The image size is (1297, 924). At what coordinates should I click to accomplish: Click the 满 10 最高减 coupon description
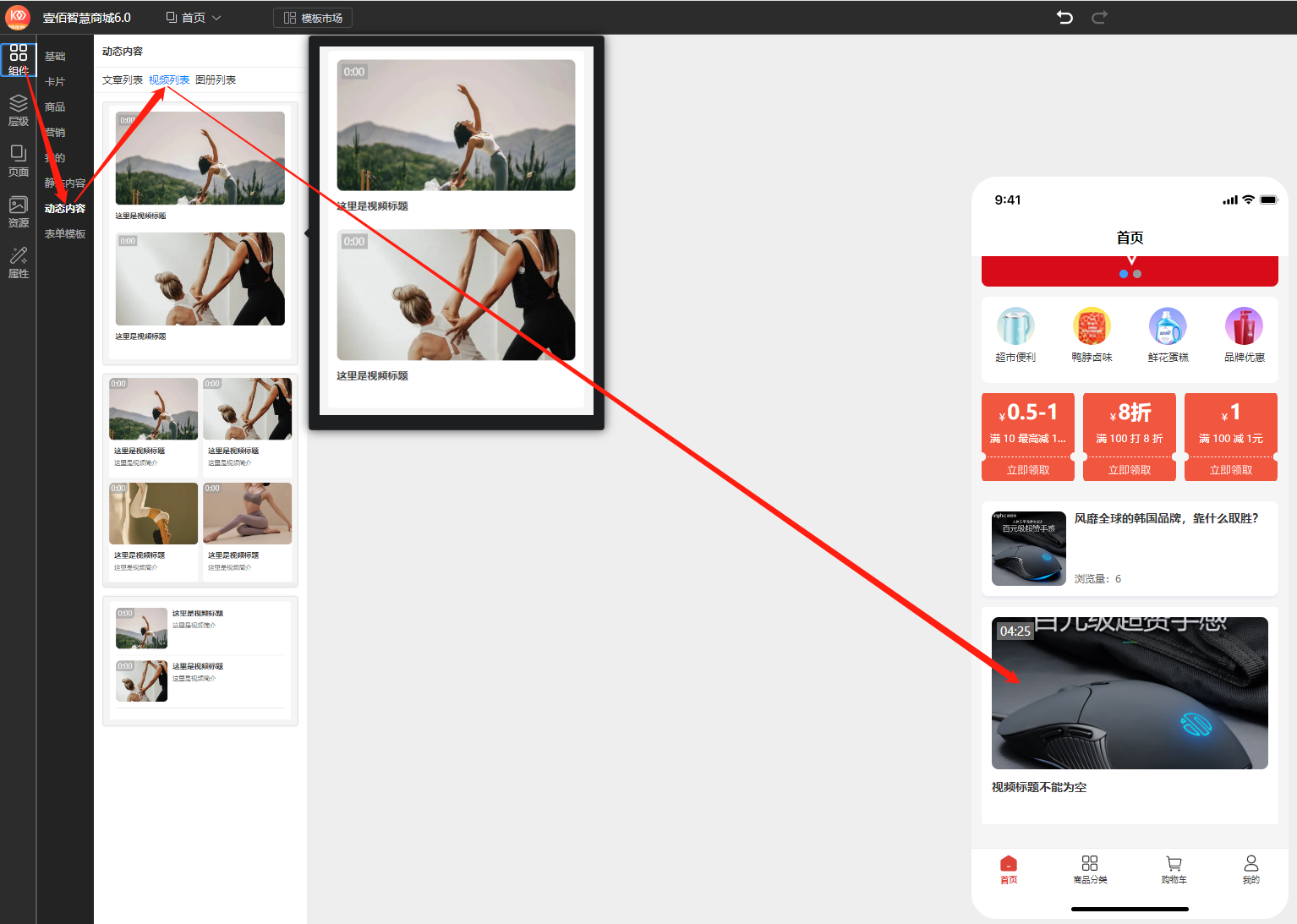pyautogui.click(x=1028, y=439)
